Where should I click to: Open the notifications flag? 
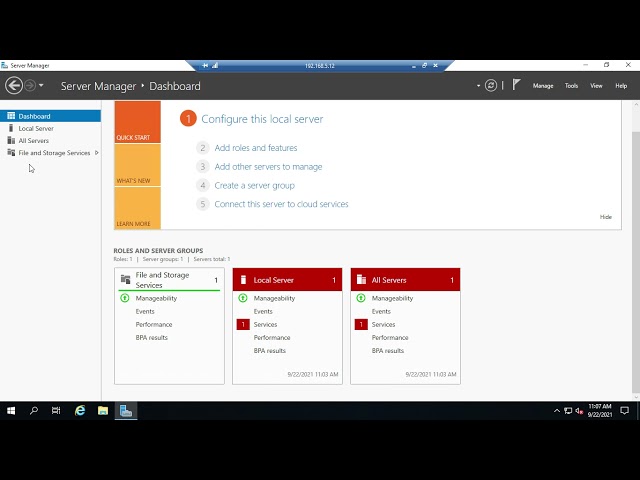tap(516, 85)
